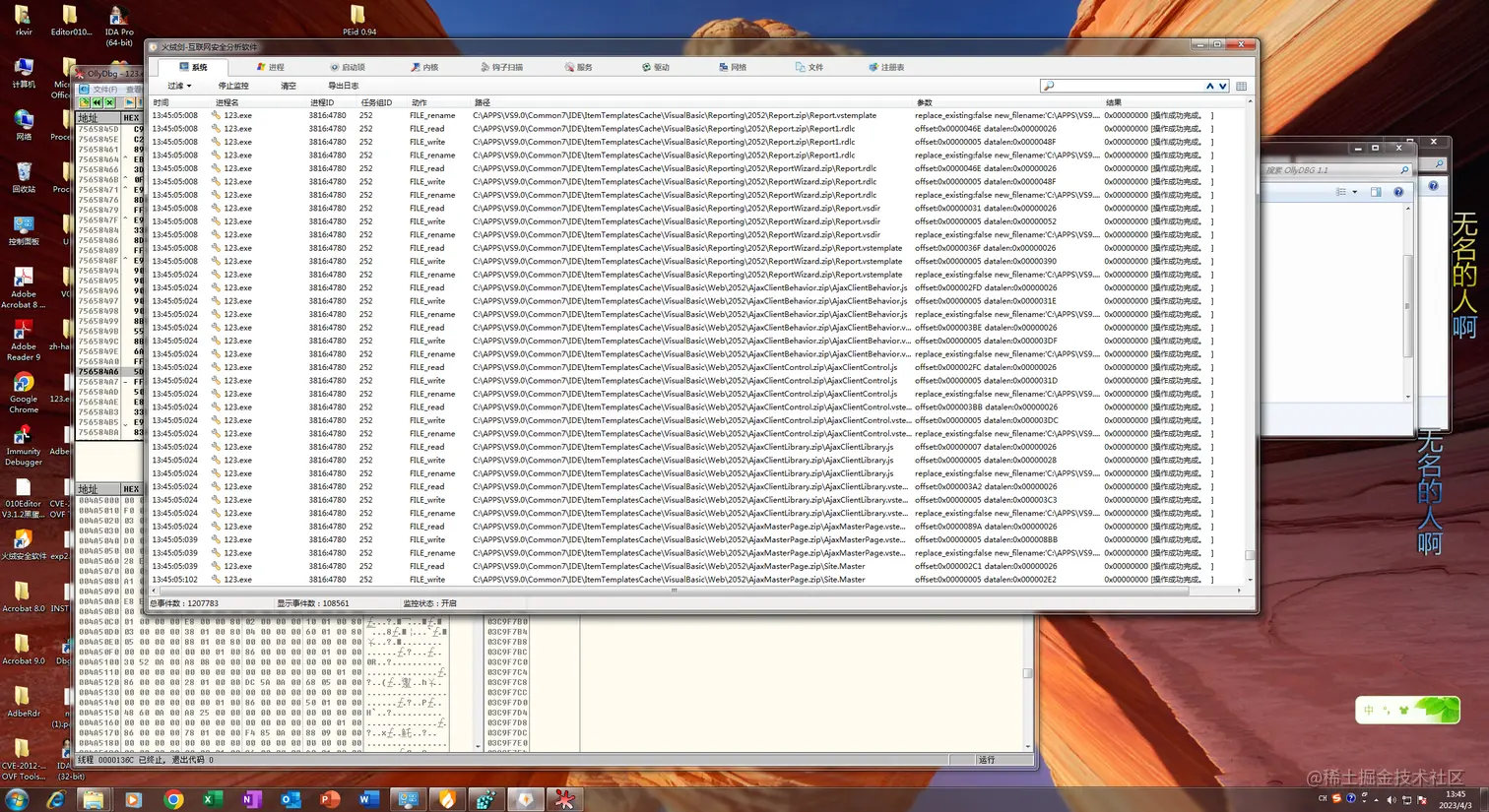Open the view options dropdown in Explorer window

(1355, 192)
